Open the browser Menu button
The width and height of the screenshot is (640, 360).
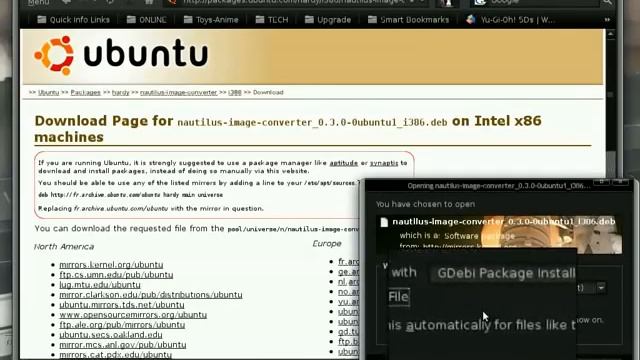click(38, 2)
